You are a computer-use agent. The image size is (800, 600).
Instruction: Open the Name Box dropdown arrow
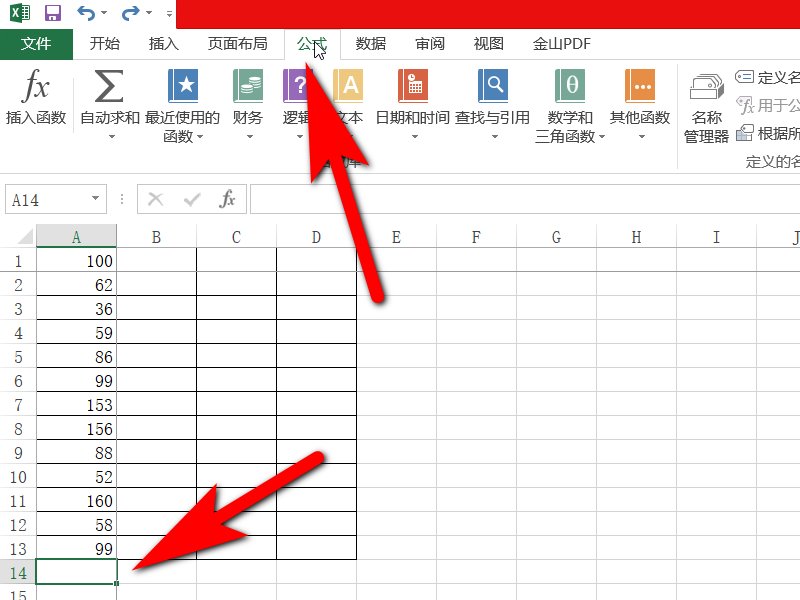tap(96, 199)
